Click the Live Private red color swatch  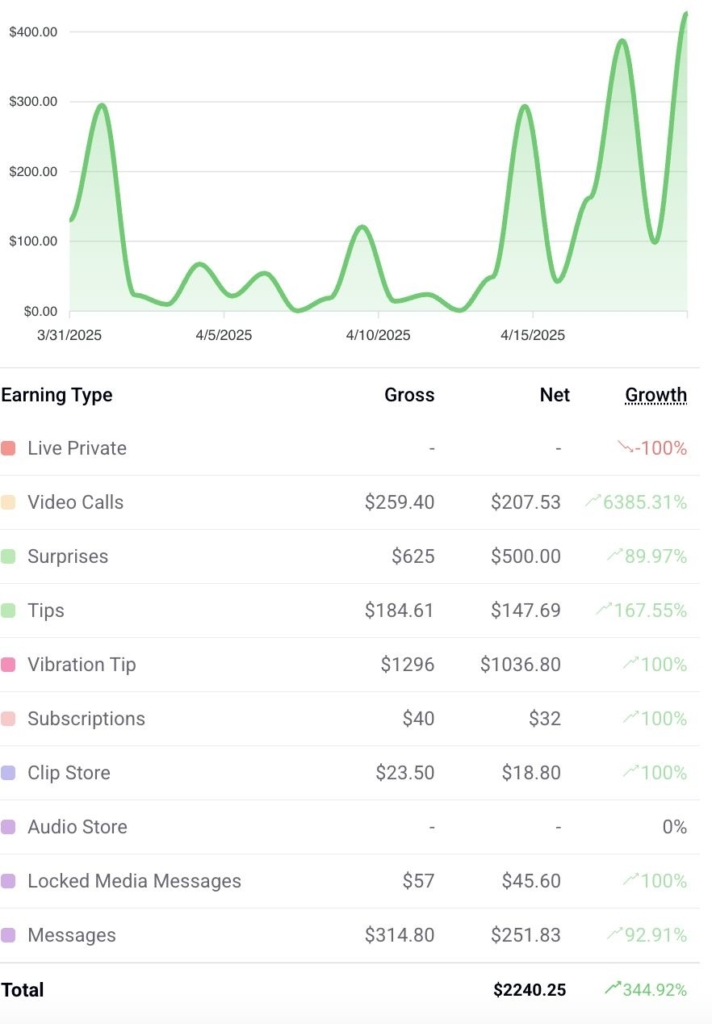8,448
